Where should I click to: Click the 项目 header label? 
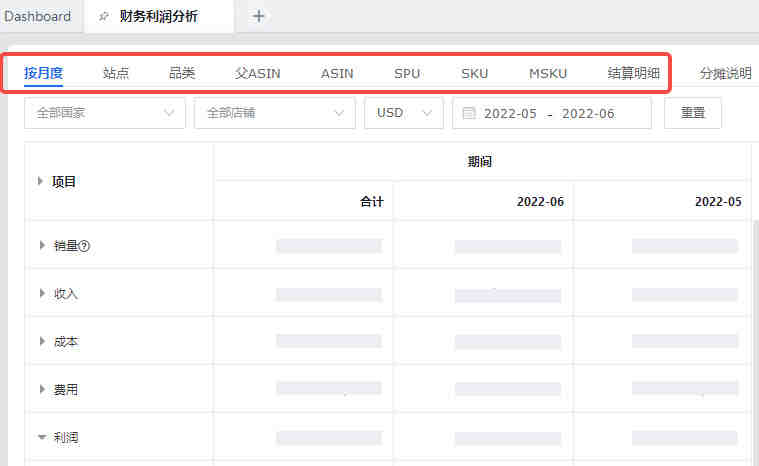pos(64,182)
